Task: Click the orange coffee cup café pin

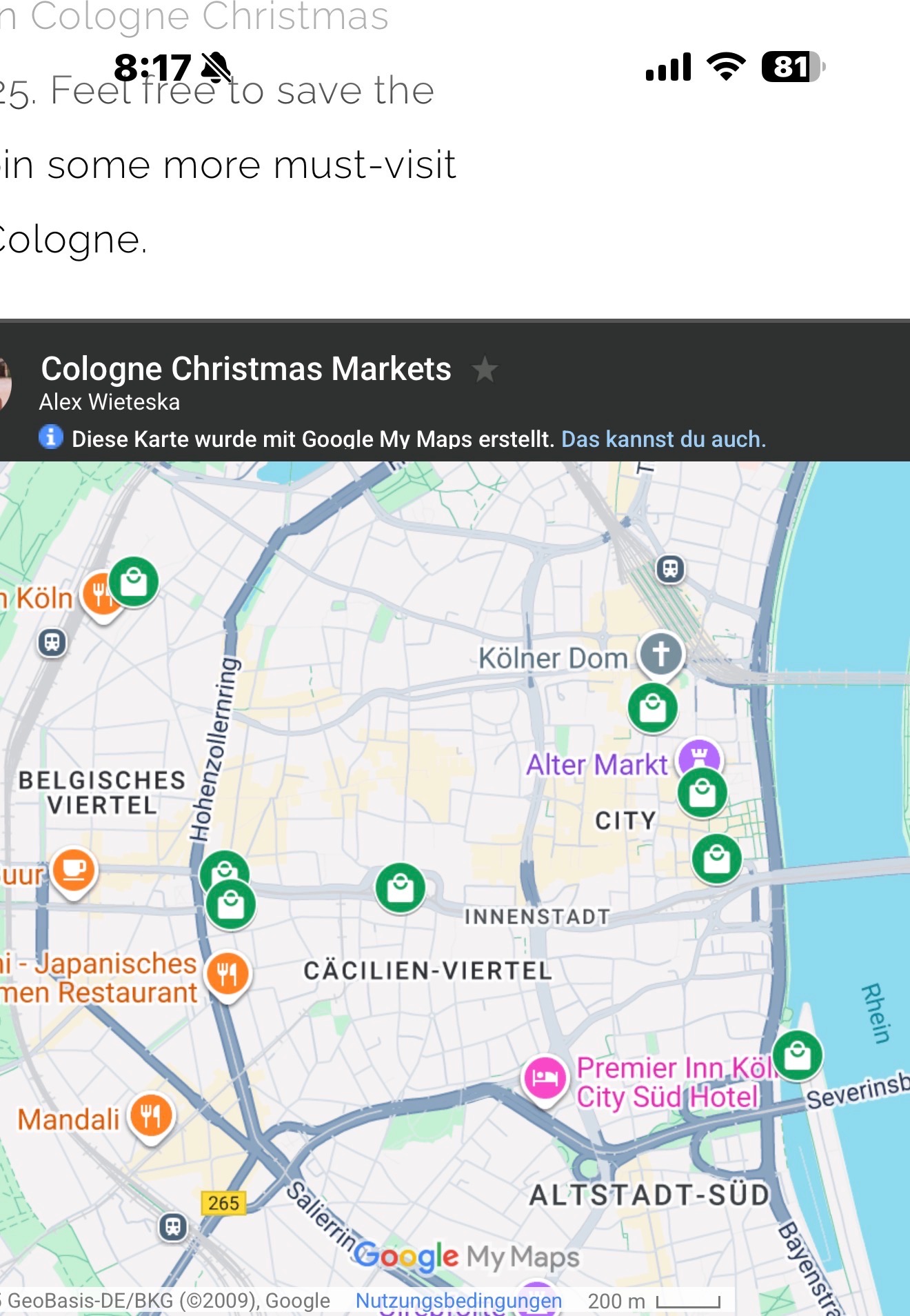Action: tap(74, 869)
